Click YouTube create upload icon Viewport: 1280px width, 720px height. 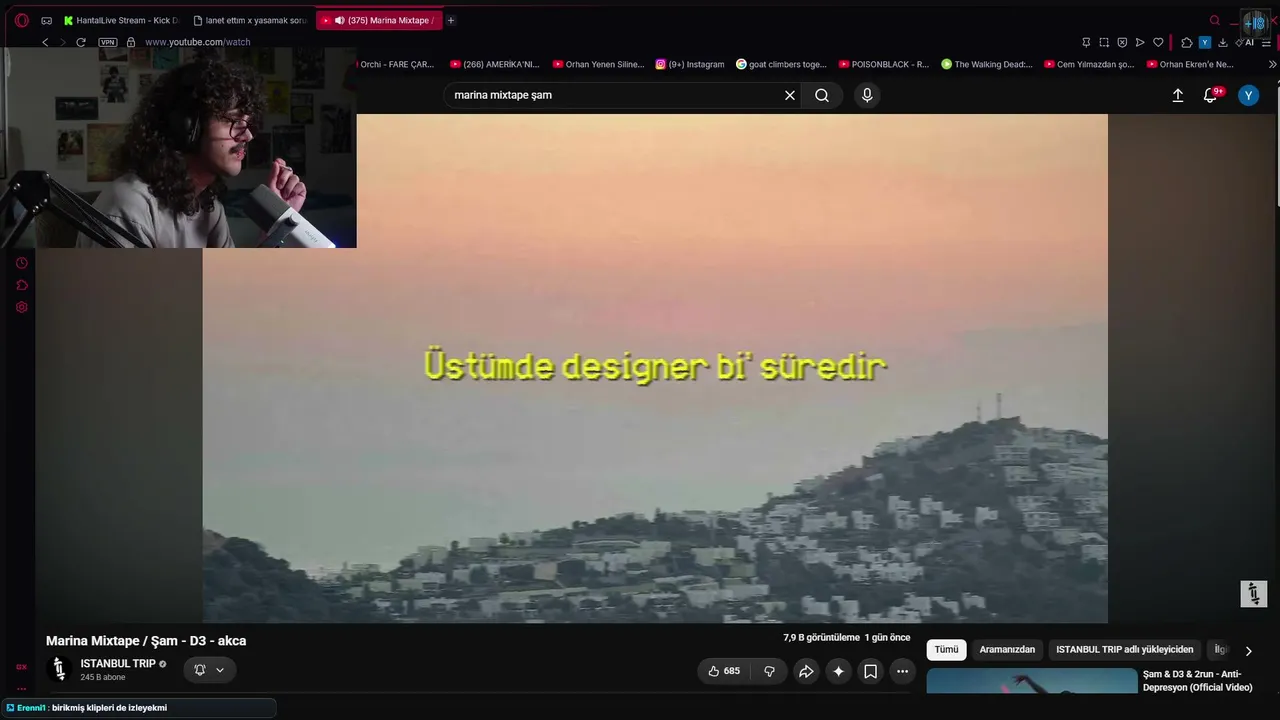click(x=1178, y=95)
